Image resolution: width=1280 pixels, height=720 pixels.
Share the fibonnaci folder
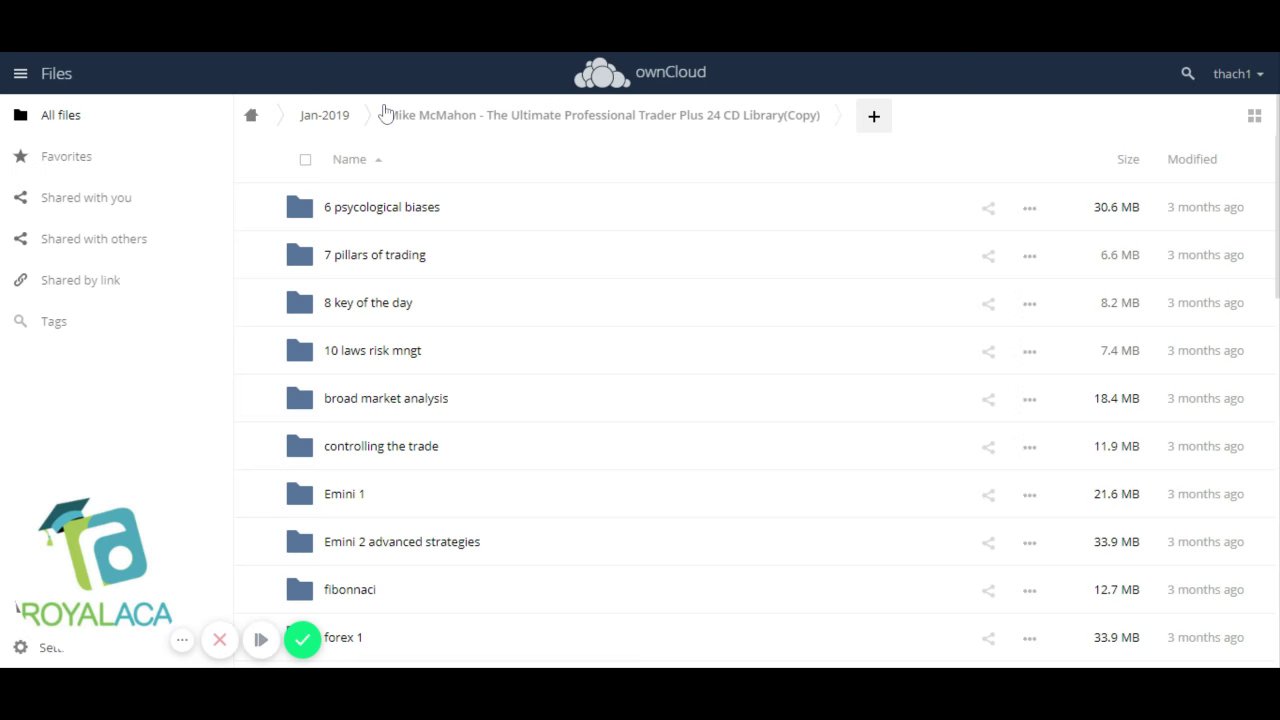pos(988,591)
